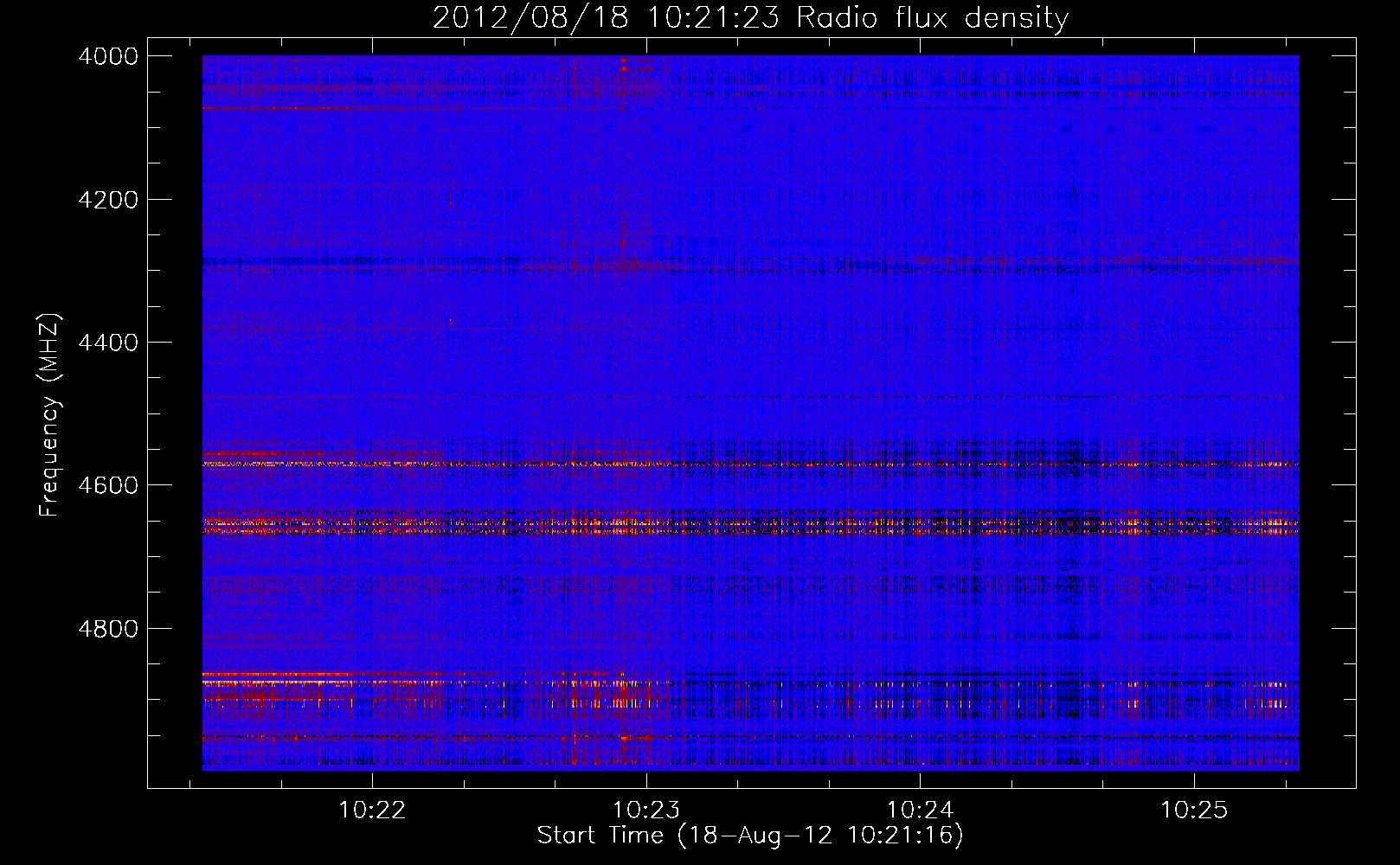Click the 10:22 time axis label
Image resolution: width=1400 pixels, height=865 pixels.
(372, 811)
